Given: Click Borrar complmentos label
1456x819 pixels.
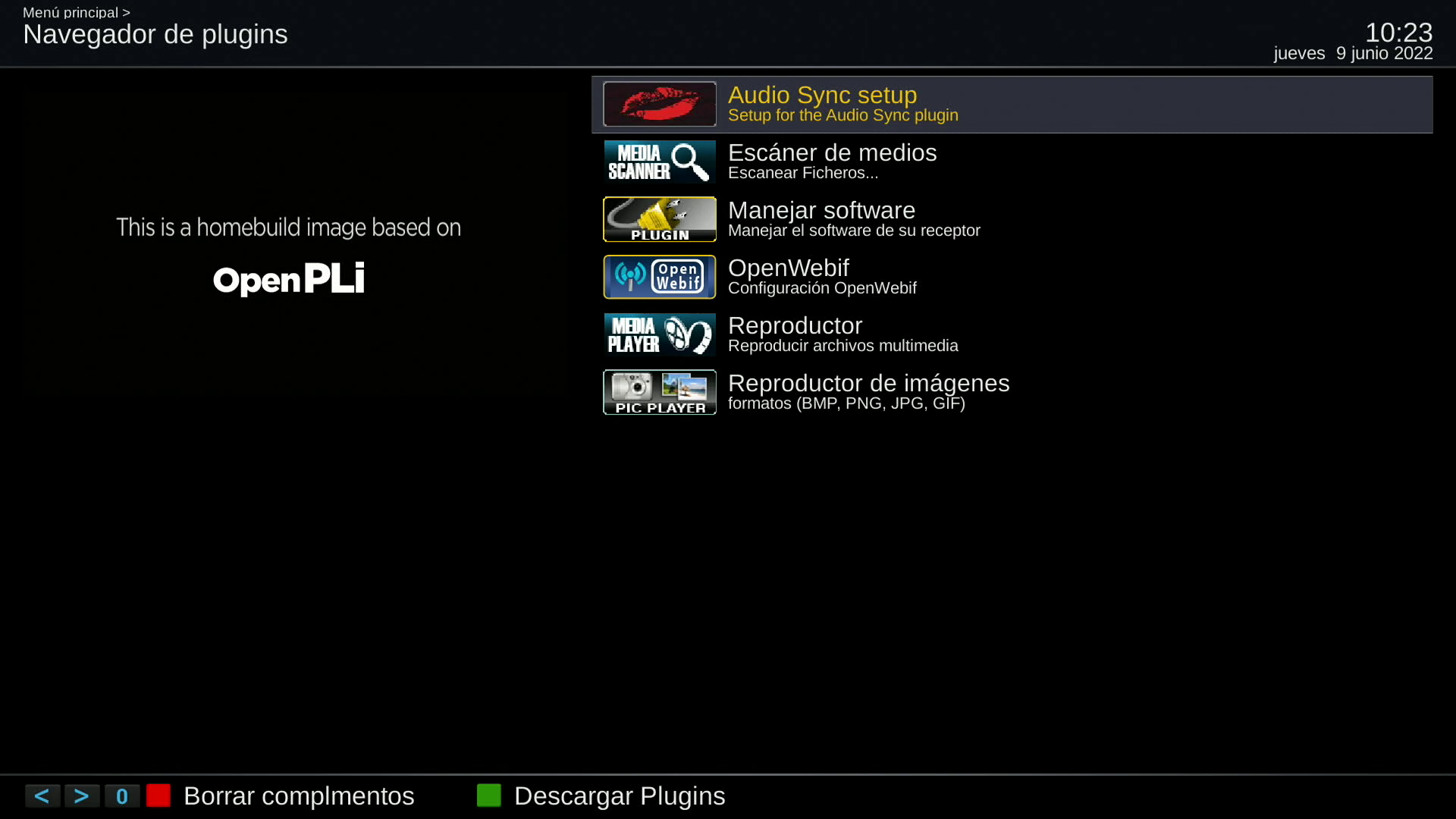Looking at the screenshot, I should tap(299, 796).
